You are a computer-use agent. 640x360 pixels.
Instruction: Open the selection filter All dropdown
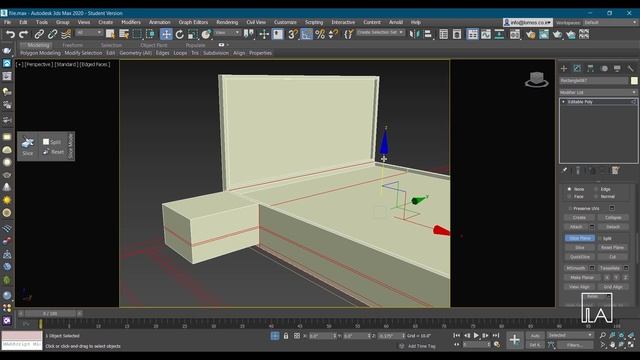[89, 33]
